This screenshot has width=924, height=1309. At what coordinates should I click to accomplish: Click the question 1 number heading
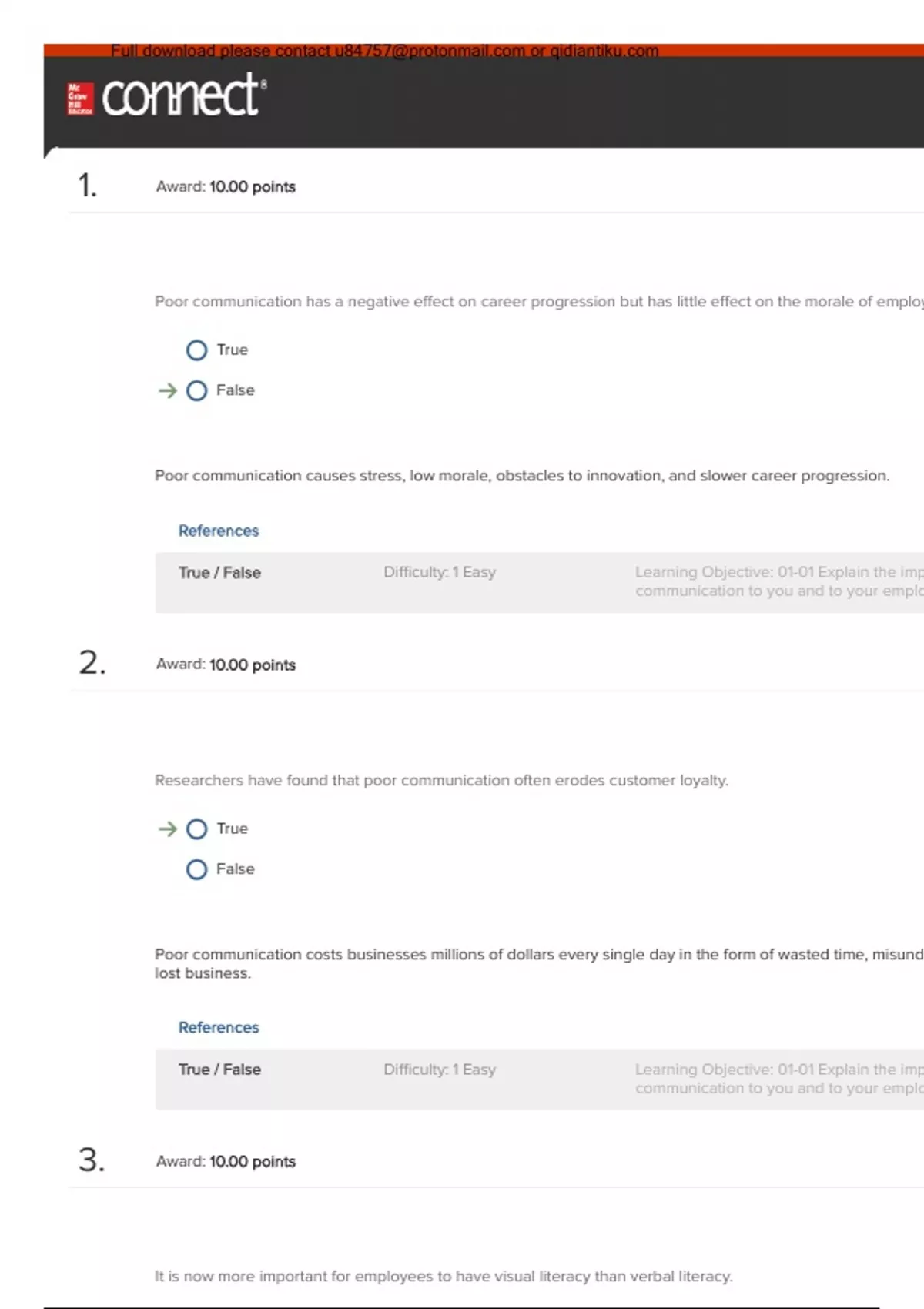click(88, 186)
